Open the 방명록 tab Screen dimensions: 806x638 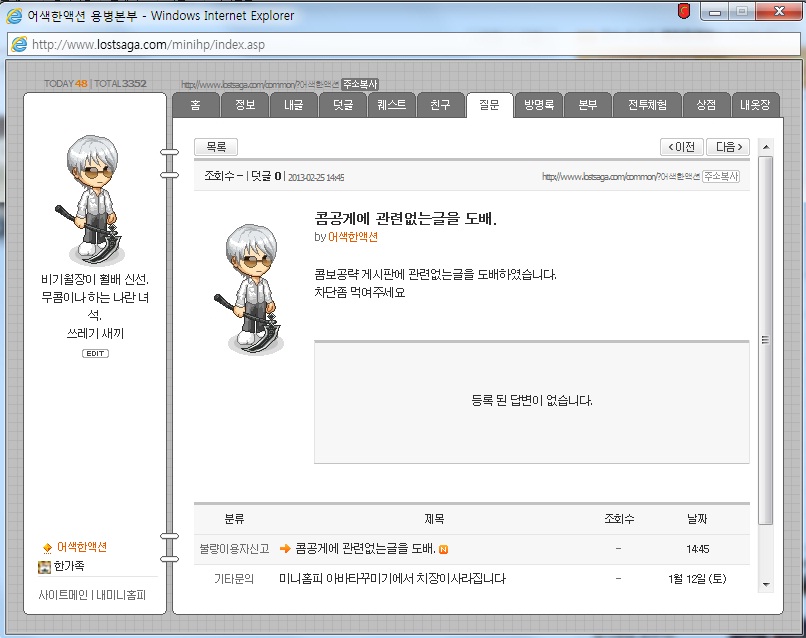(539, 105)
